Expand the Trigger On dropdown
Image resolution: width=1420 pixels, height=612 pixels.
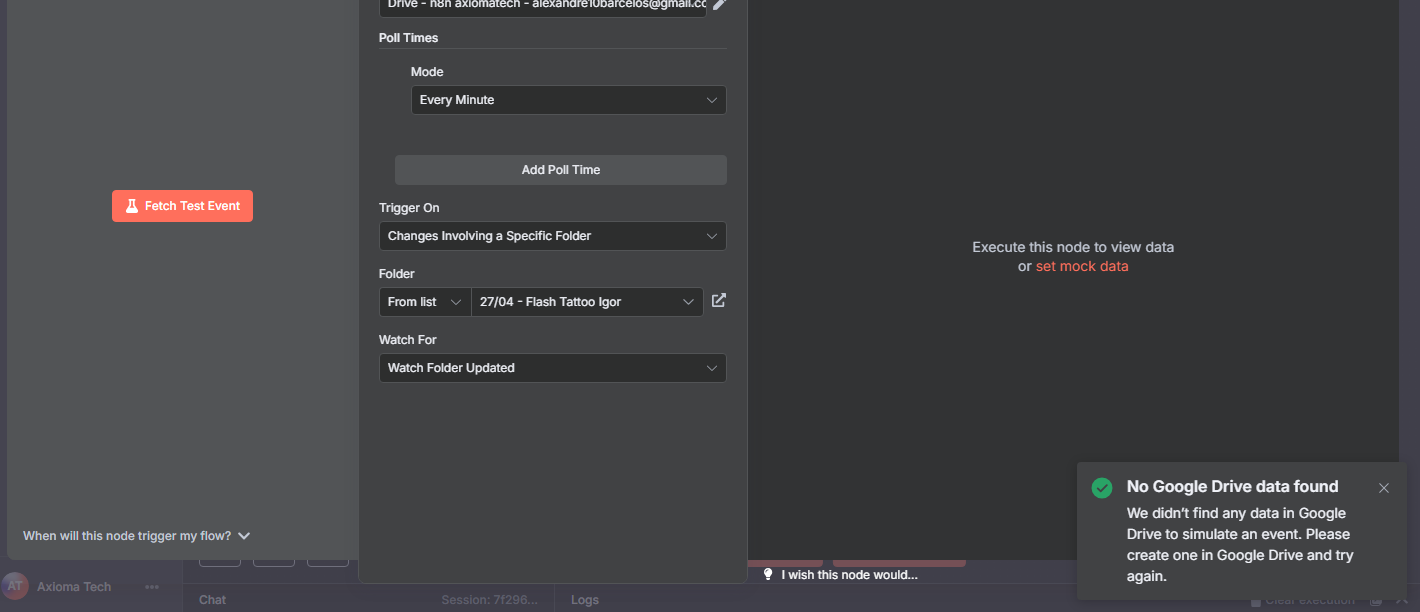click(x=552, y=236)
